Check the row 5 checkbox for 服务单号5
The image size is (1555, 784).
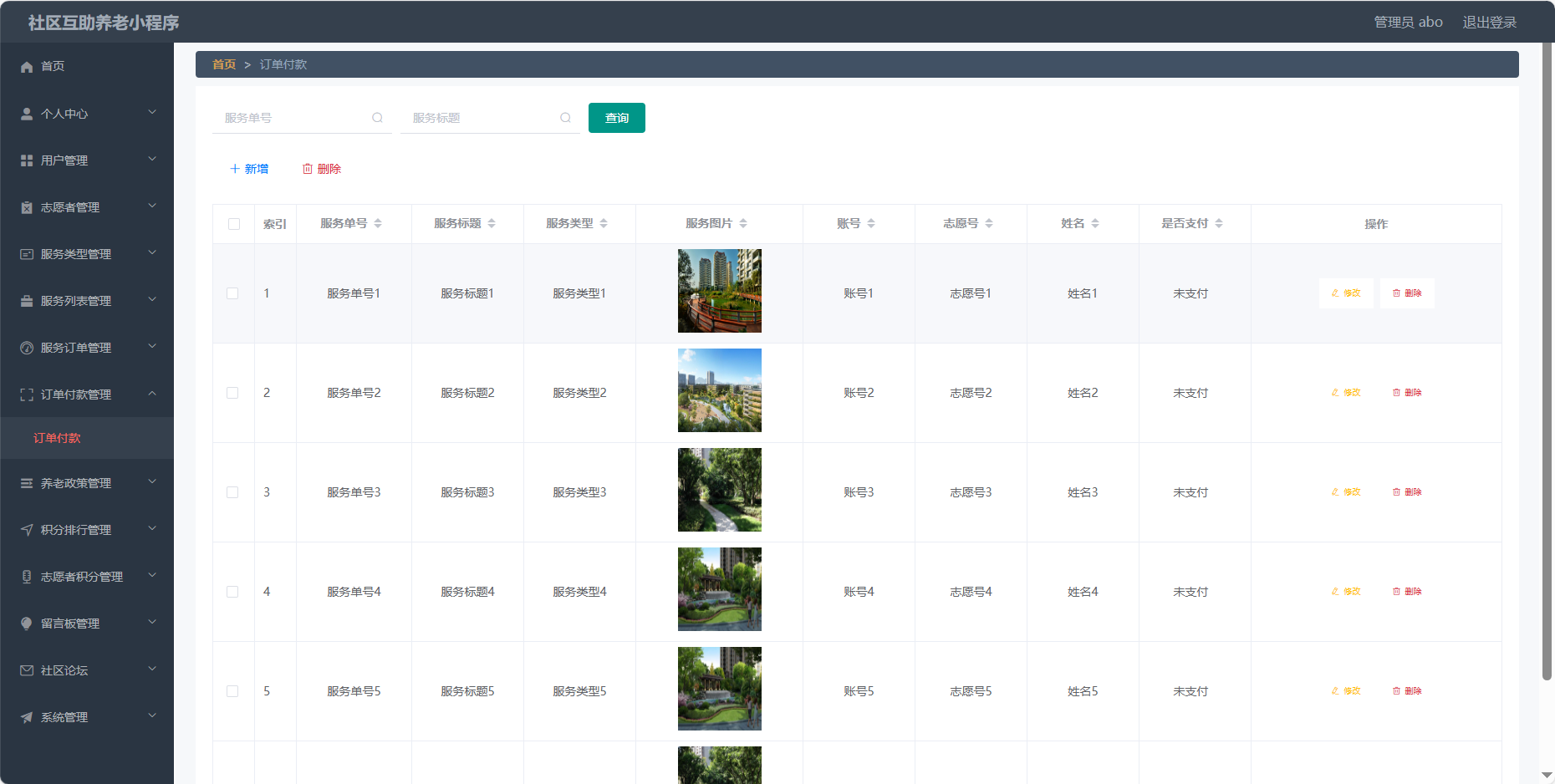[x=232, y=691]
